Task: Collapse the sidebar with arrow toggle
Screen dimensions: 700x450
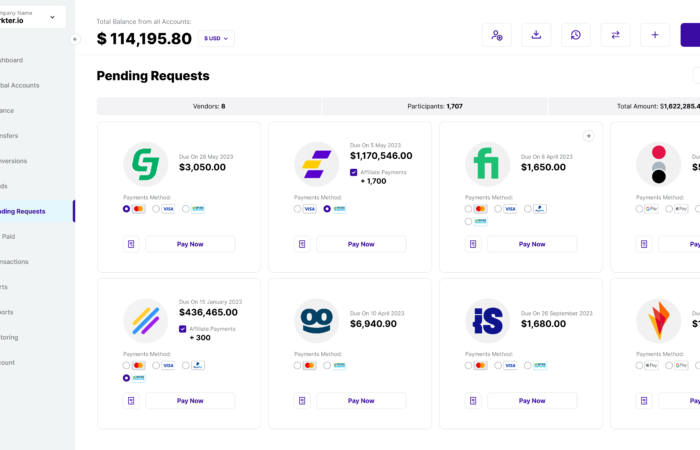Action: (x=74, y=39)
